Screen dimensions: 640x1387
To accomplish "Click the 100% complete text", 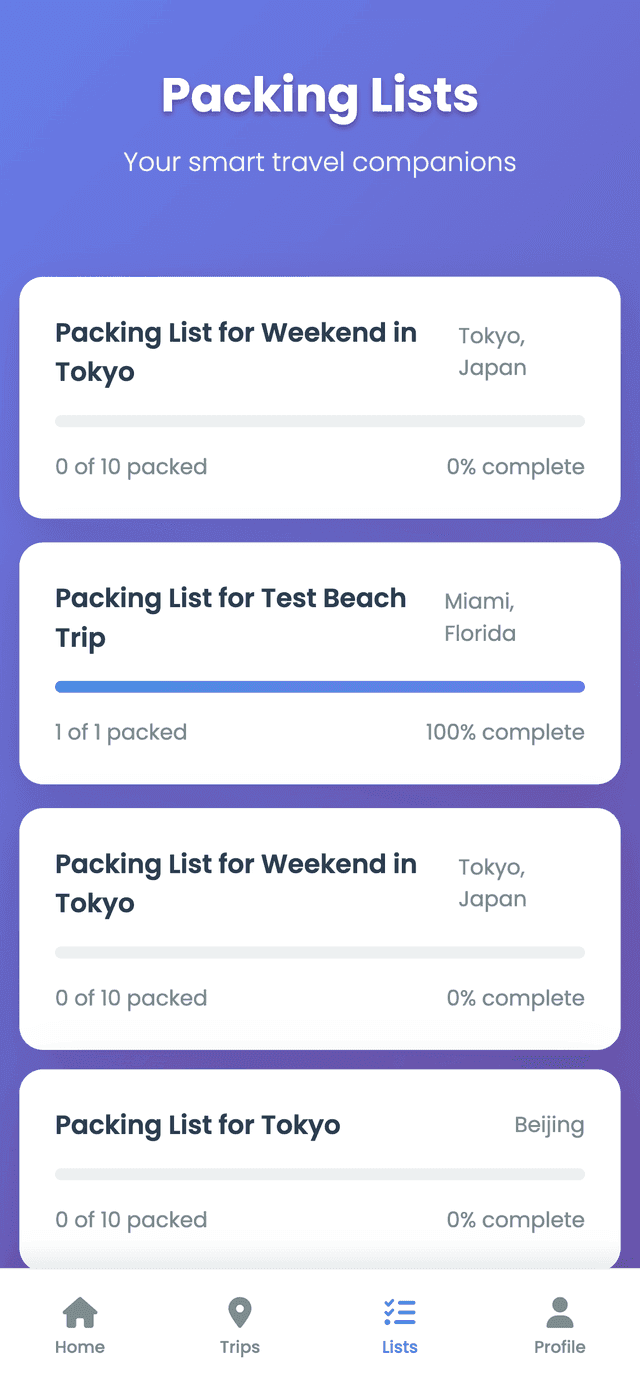I will 504,732.
